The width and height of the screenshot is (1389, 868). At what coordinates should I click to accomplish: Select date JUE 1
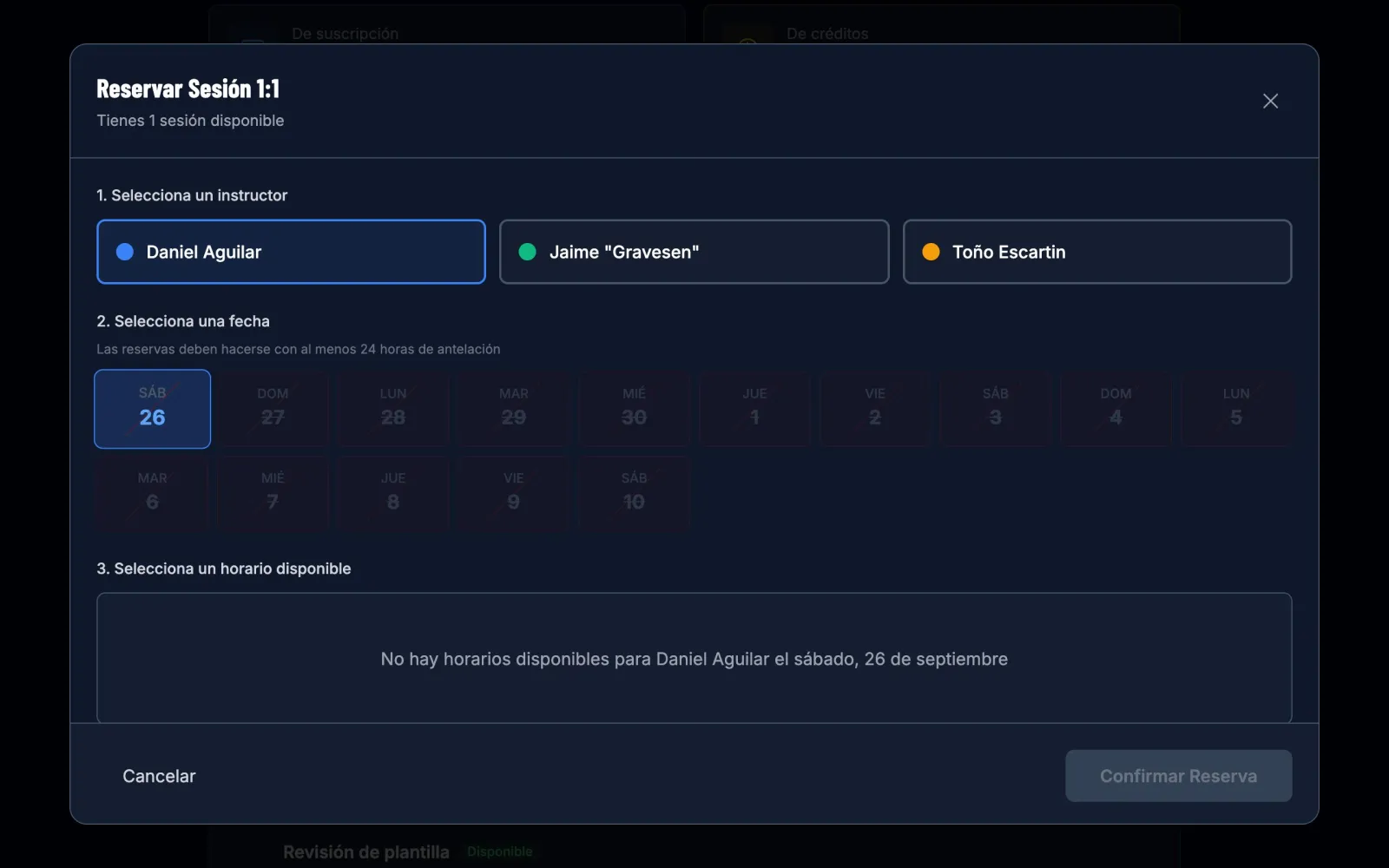[x=754, y=409]
